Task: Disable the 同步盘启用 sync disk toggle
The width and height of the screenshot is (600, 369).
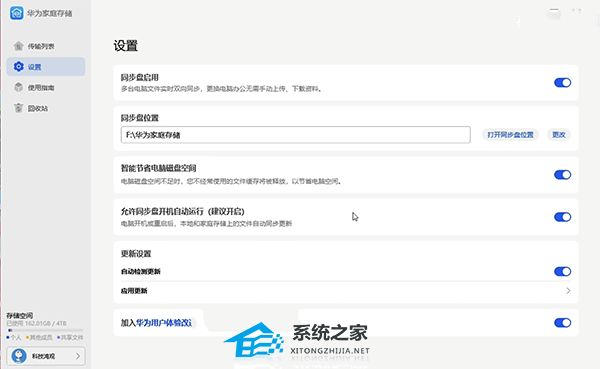Action: pyautogui.click(x=562, y=83)
